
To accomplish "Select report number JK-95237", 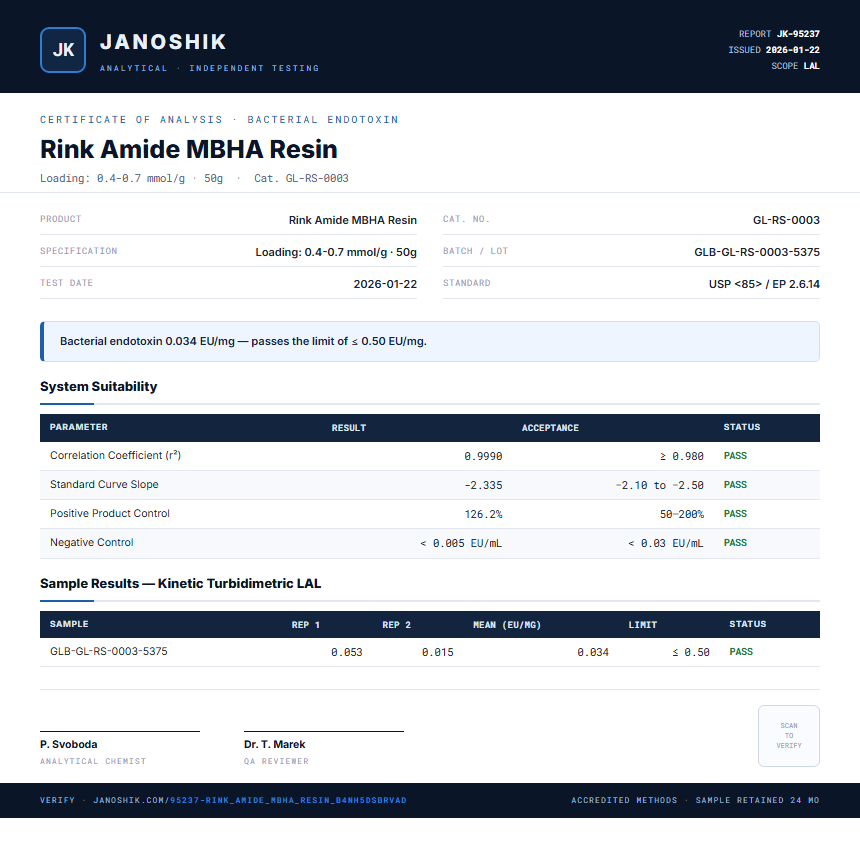I will [x=798, y=34].
